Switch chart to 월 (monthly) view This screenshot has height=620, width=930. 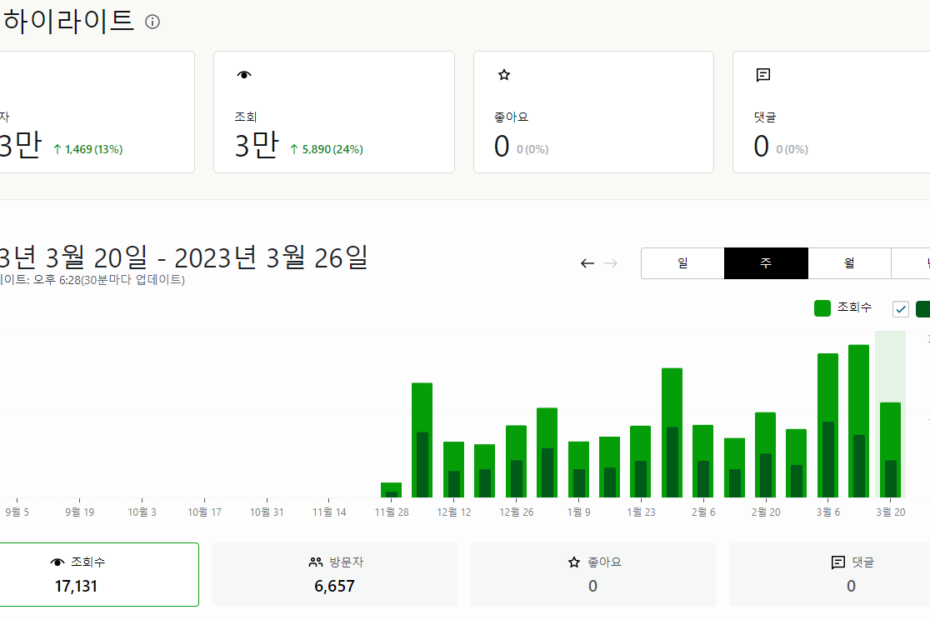(x=848, y=263)
